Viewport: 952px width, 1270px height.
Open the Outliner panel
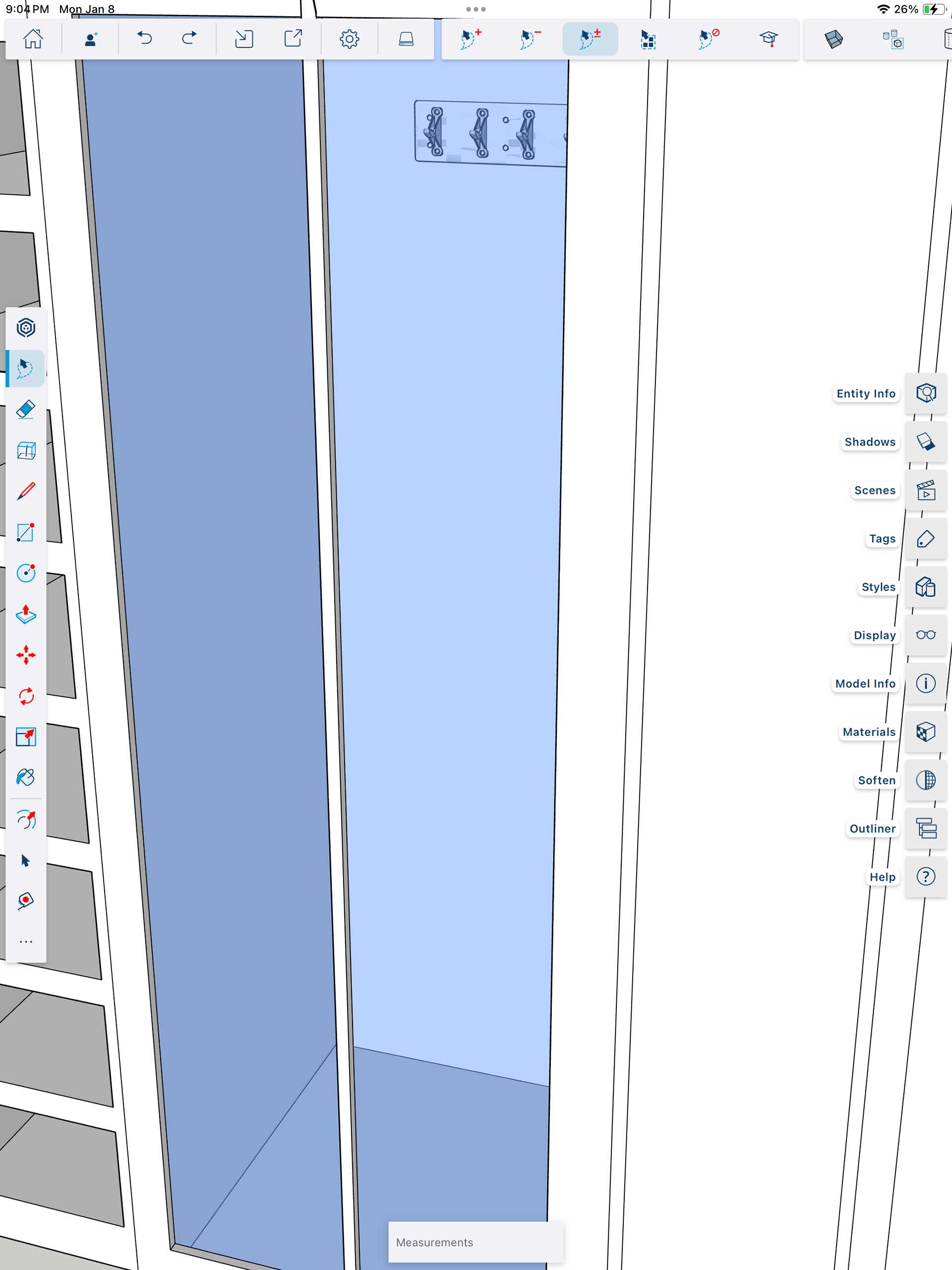click(x=925, y=829)
